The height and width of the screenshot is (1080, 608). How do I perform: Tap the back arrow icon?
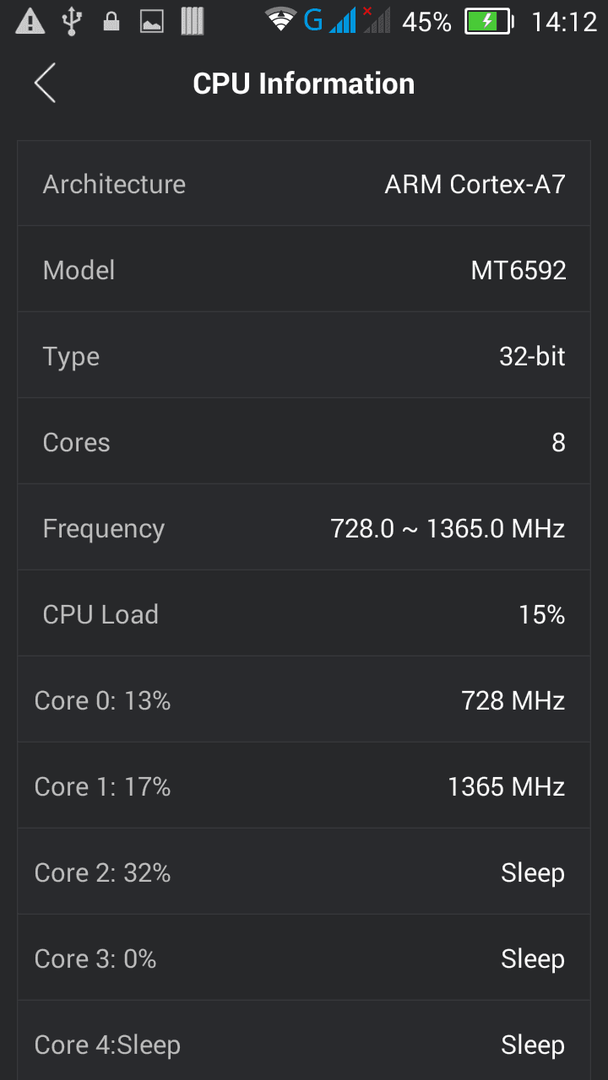pyautogui.click(x=45, y=83)
